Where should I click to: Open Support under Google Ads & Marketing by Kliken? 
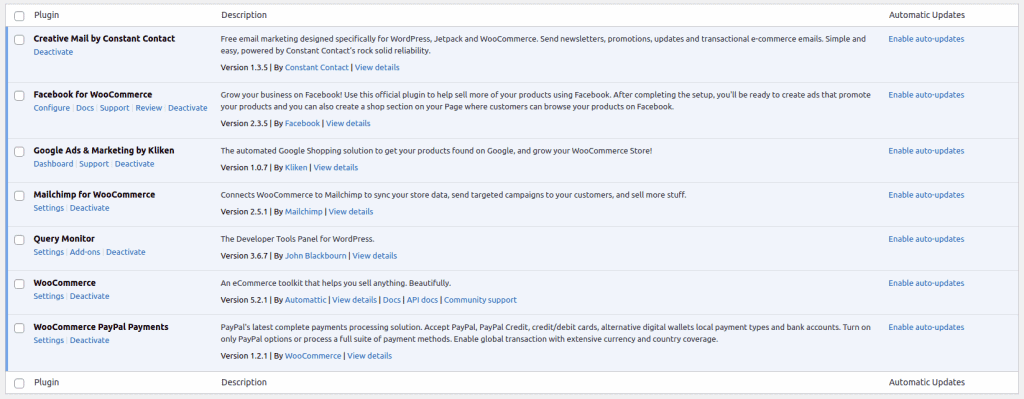coord(94,164)
